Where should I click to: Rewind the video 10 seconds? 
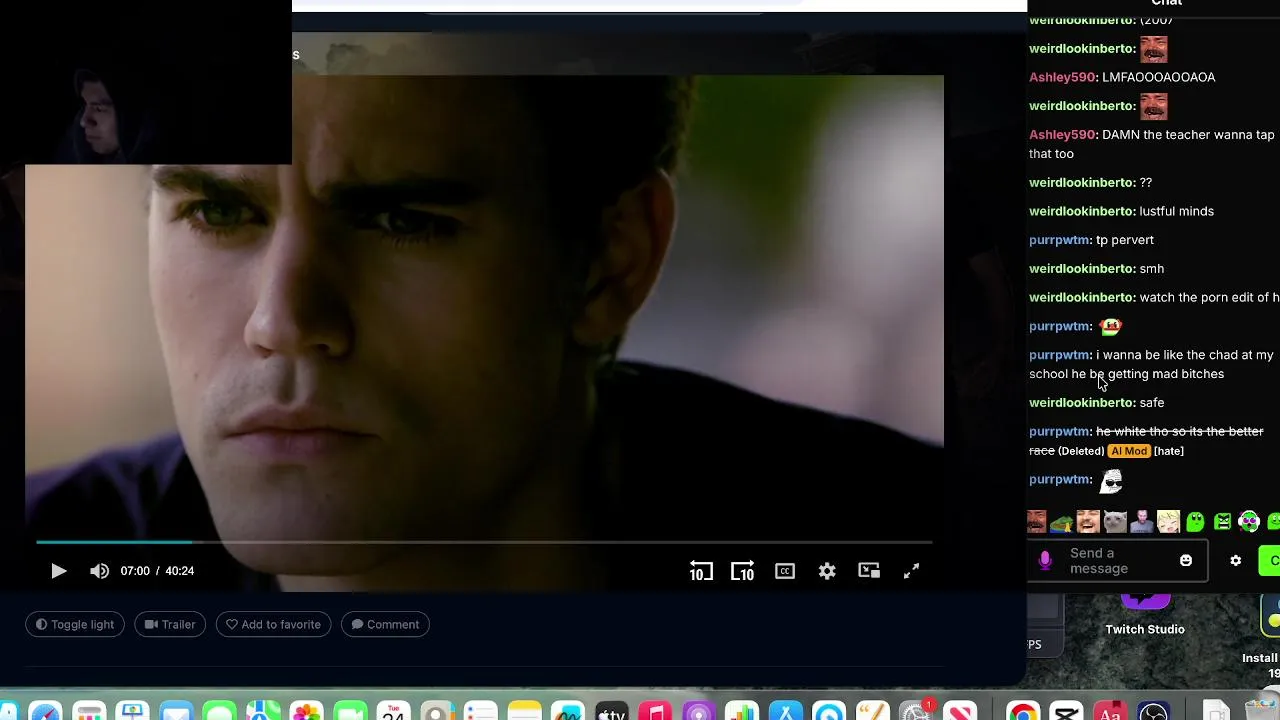point(701,571)
